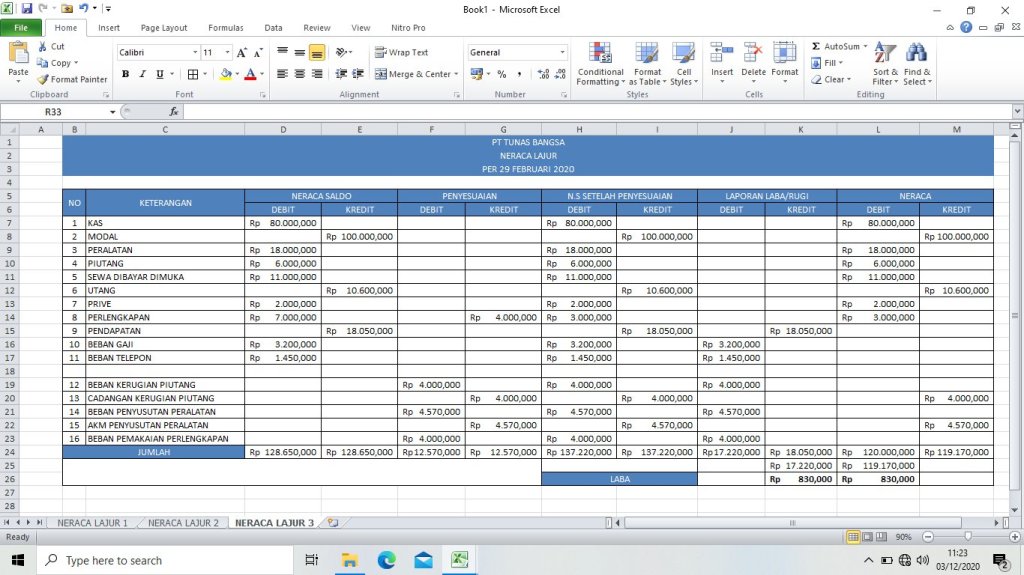This screenshot has height=575, width=1024.
Task: Toggle Italic formatting
Action: tap(143, 74)
